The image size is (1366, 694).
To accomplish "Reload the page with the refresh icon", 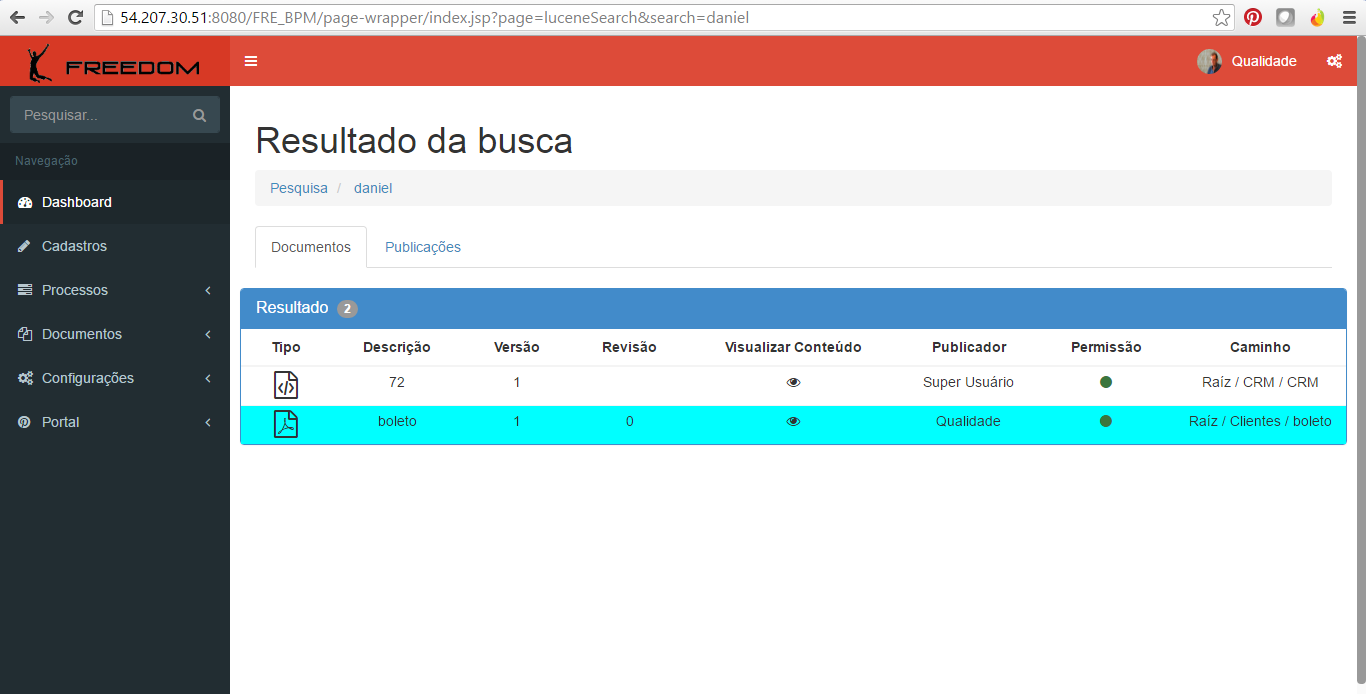I will click(x=75, y=17).
